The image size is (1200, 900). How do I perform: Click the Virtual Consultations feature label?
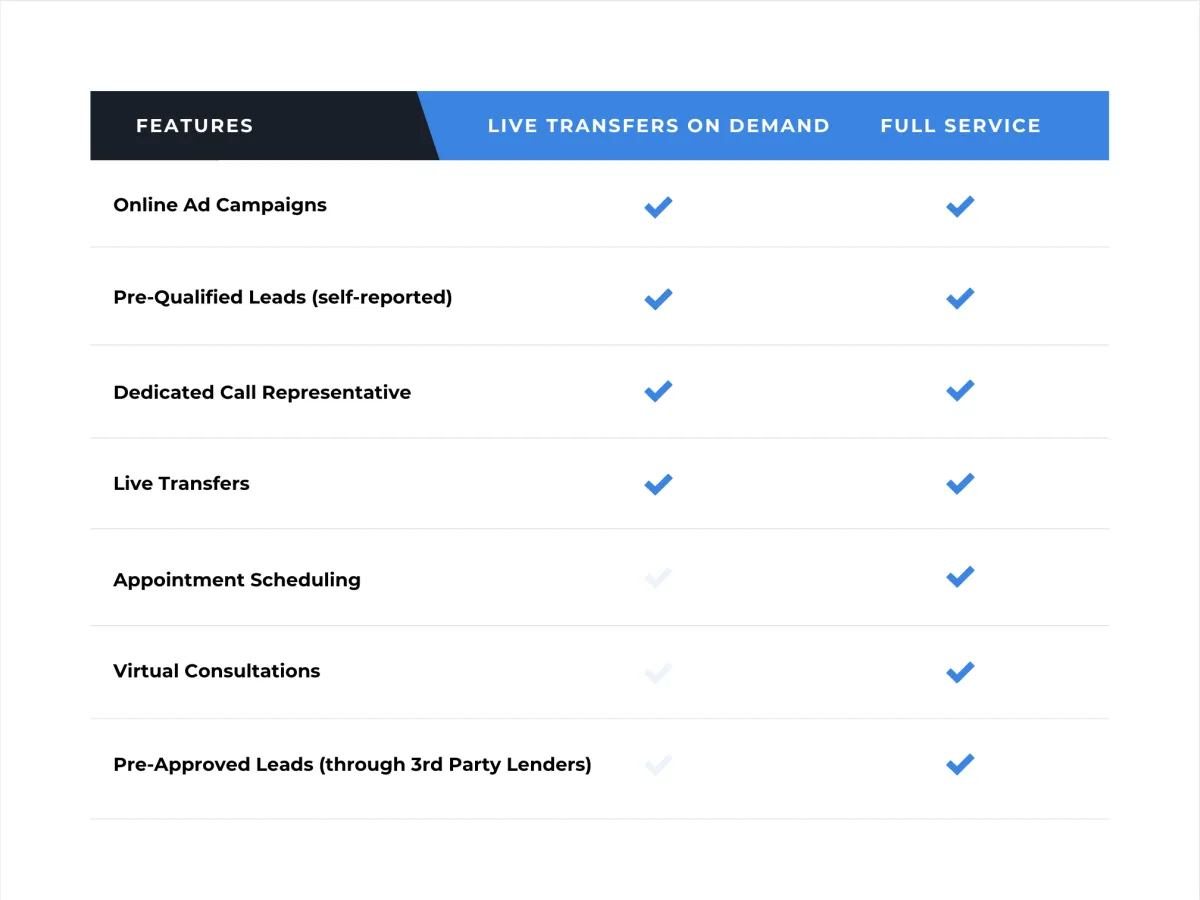217,671
